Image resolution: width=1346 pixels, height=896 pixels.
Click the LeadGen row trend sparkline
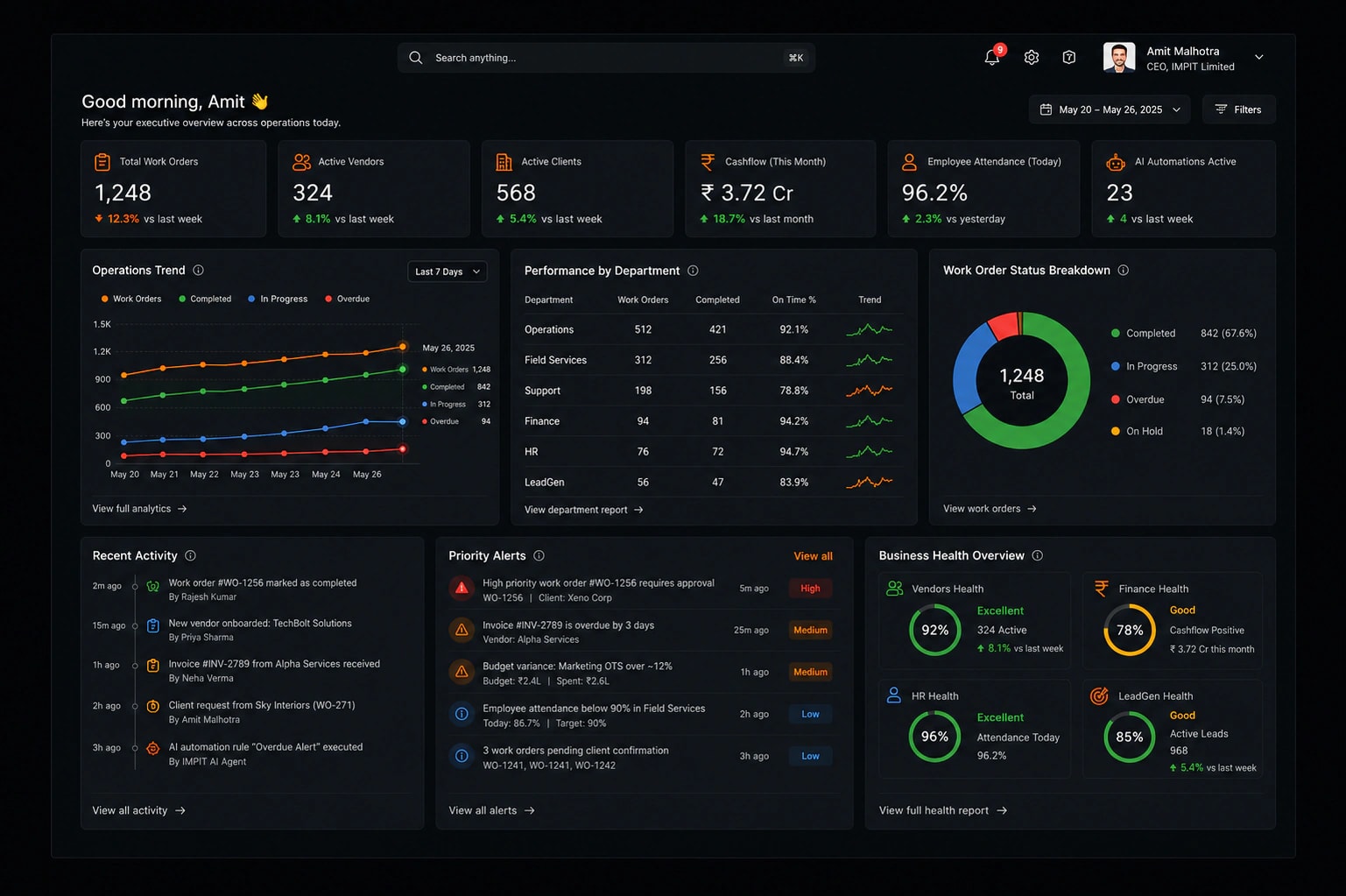point(869,482)
